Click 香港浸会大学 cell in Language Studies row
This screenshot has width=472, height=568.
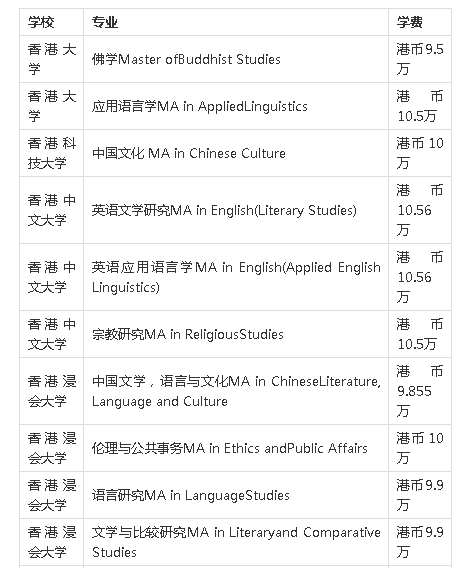pyautogui.click(x=51, y=495)
